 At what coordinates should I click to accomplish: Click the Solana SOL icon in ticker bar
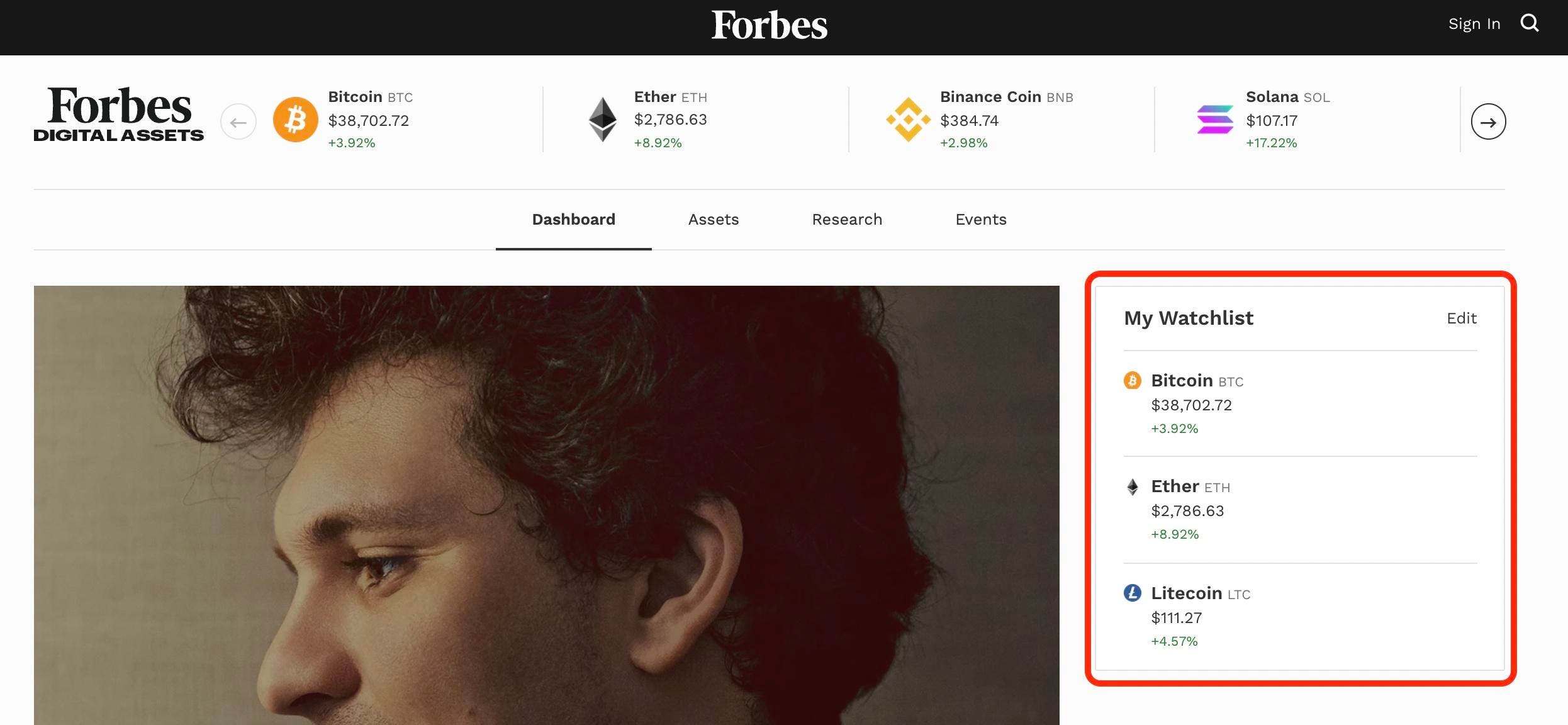click(1213, 119)
